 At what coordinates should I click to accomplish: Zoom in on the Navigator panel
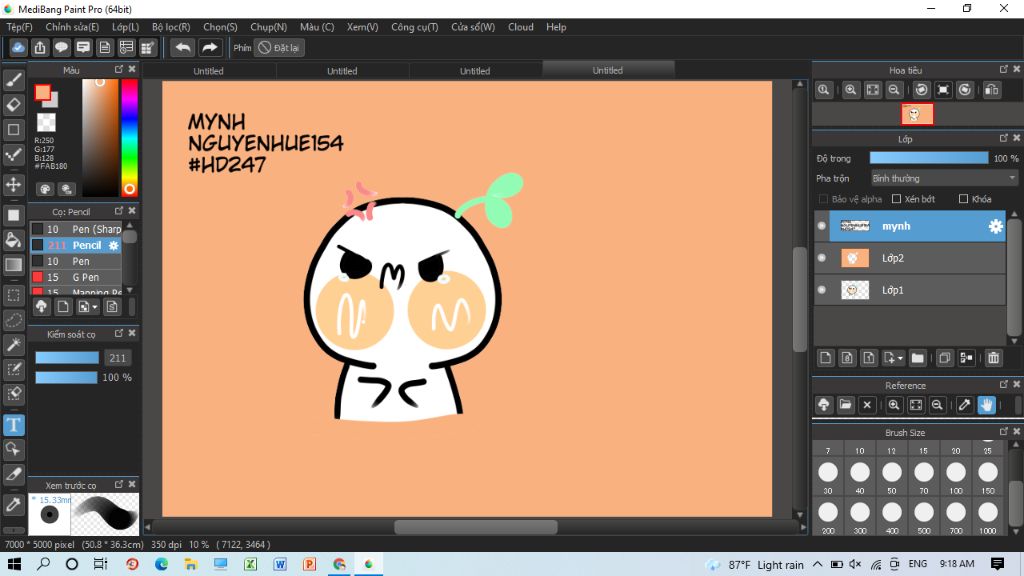pos(850,90)
